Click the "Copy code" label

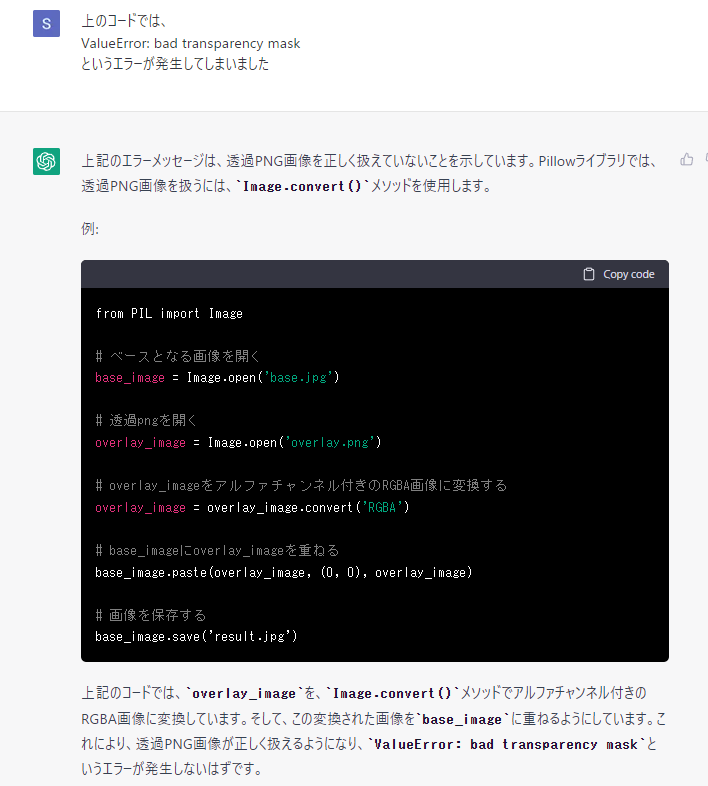(x=628, y=274)
